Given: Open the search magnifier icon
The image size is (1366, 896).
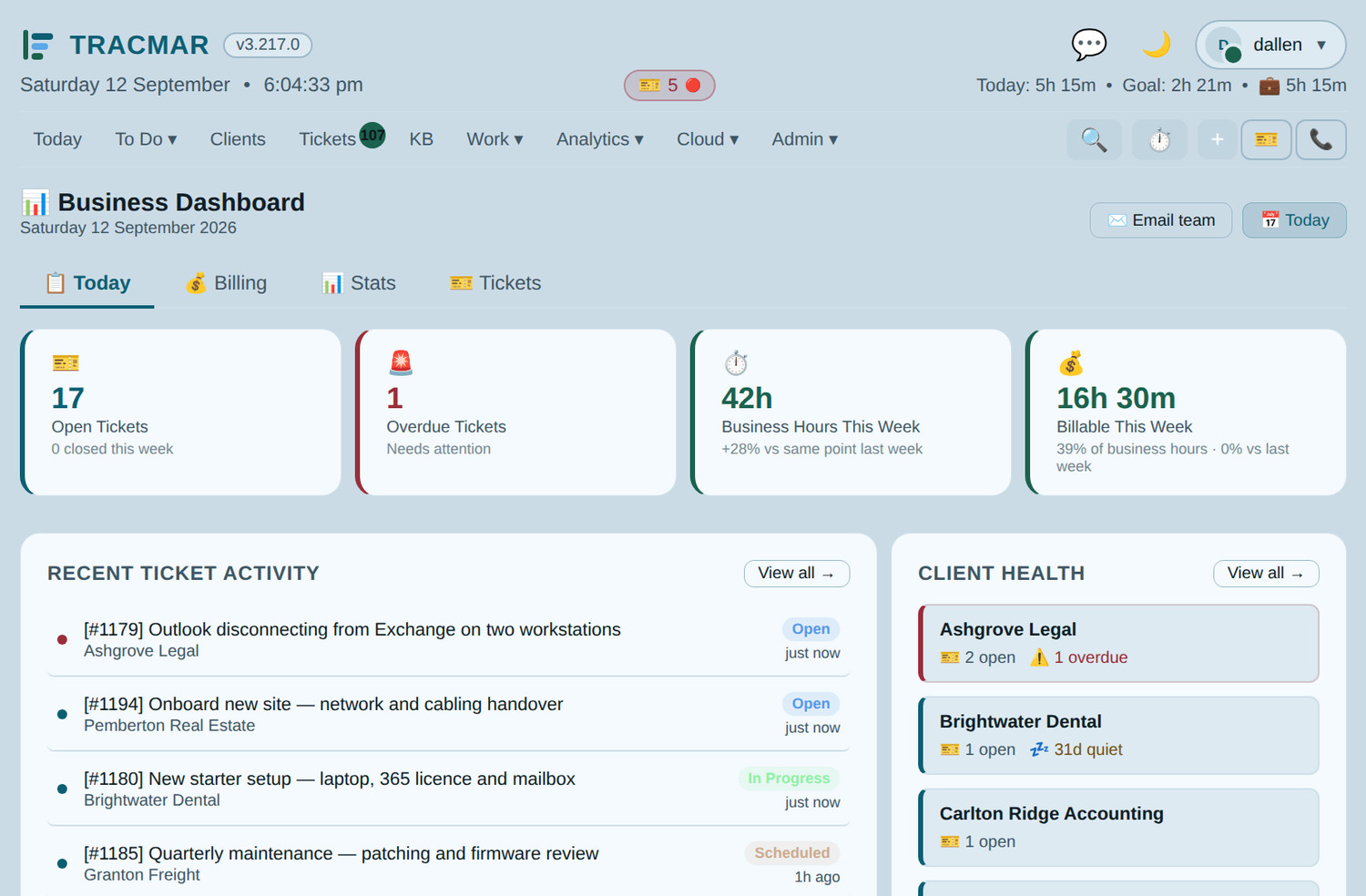Looking at the screenshot, I should 1094,140.
